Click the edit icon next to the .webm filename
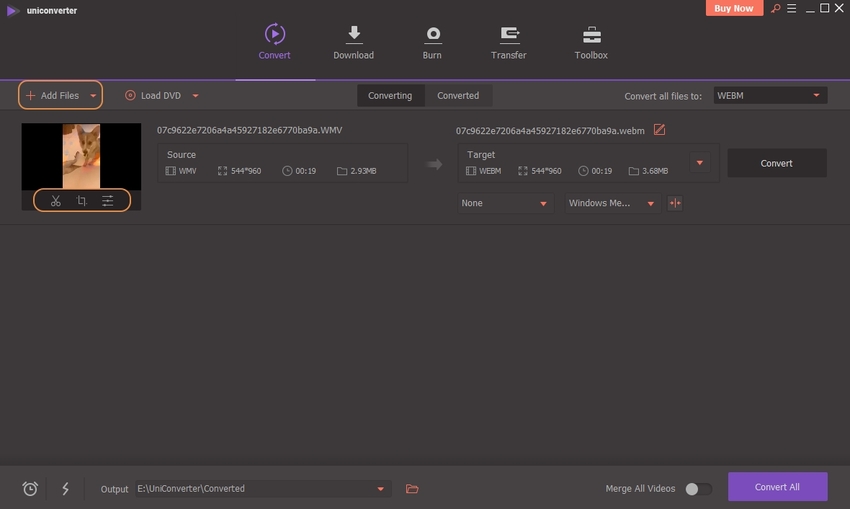This screenshot has height=509, width=850. [x=659, y=130]
